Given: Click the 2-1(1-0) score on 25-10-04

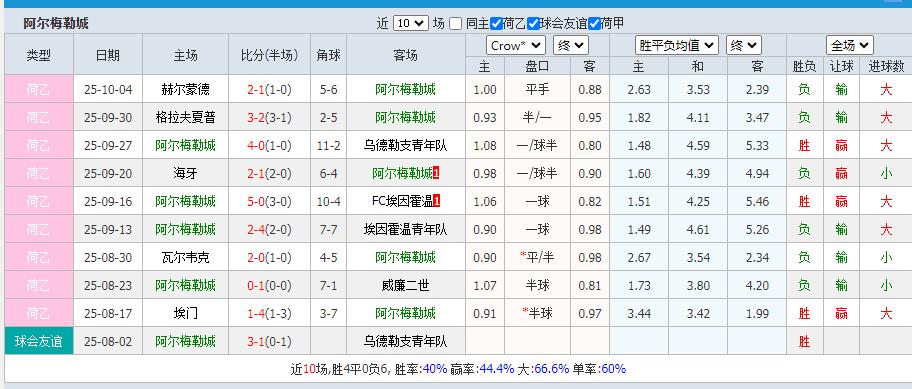Looking at the screenshot, I should [x=269, y=90].
